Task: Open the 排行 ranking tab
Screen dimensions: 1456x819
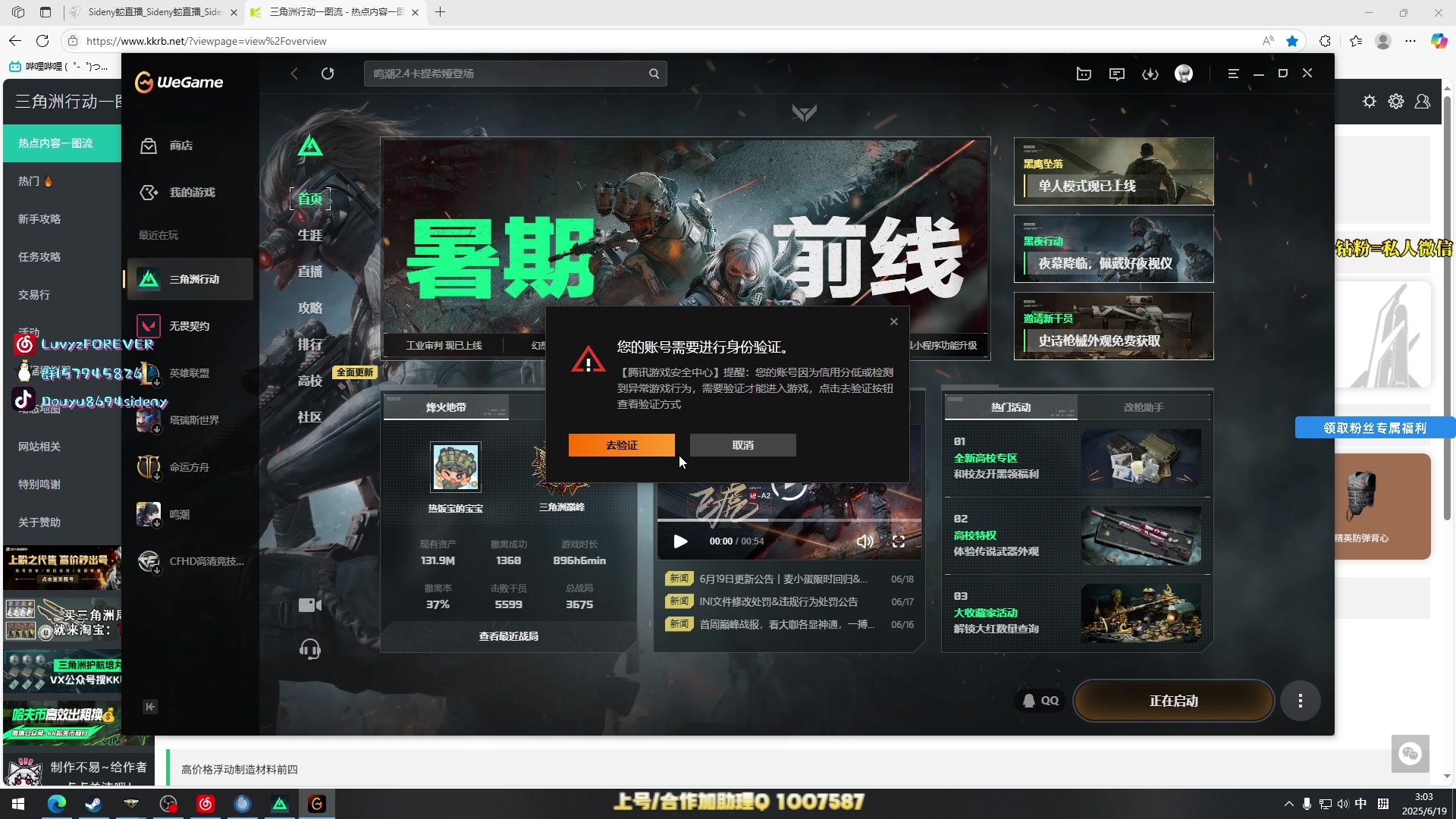Action: (x=310, y=344)
